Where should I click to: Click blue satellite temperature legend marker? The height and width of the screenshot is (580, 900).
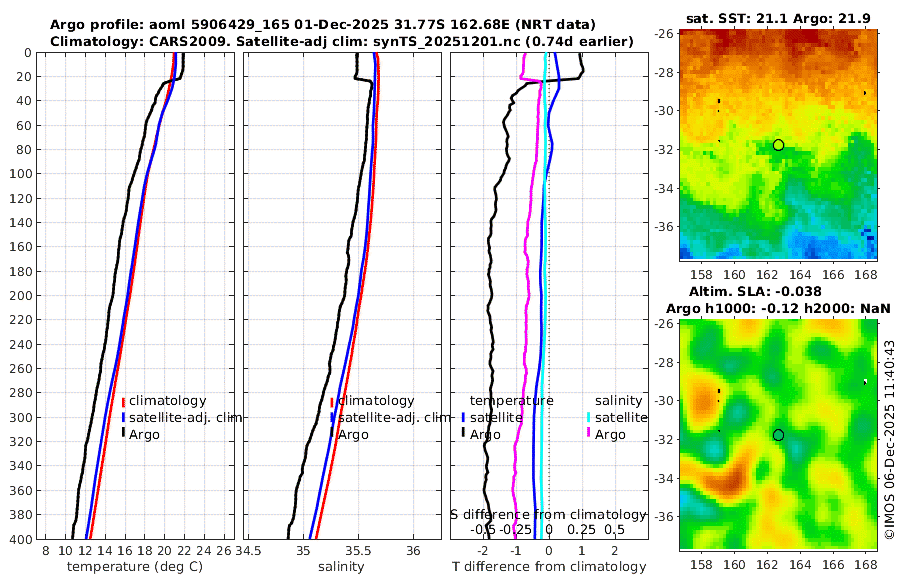pyautogui.click(x=463, y=417)
